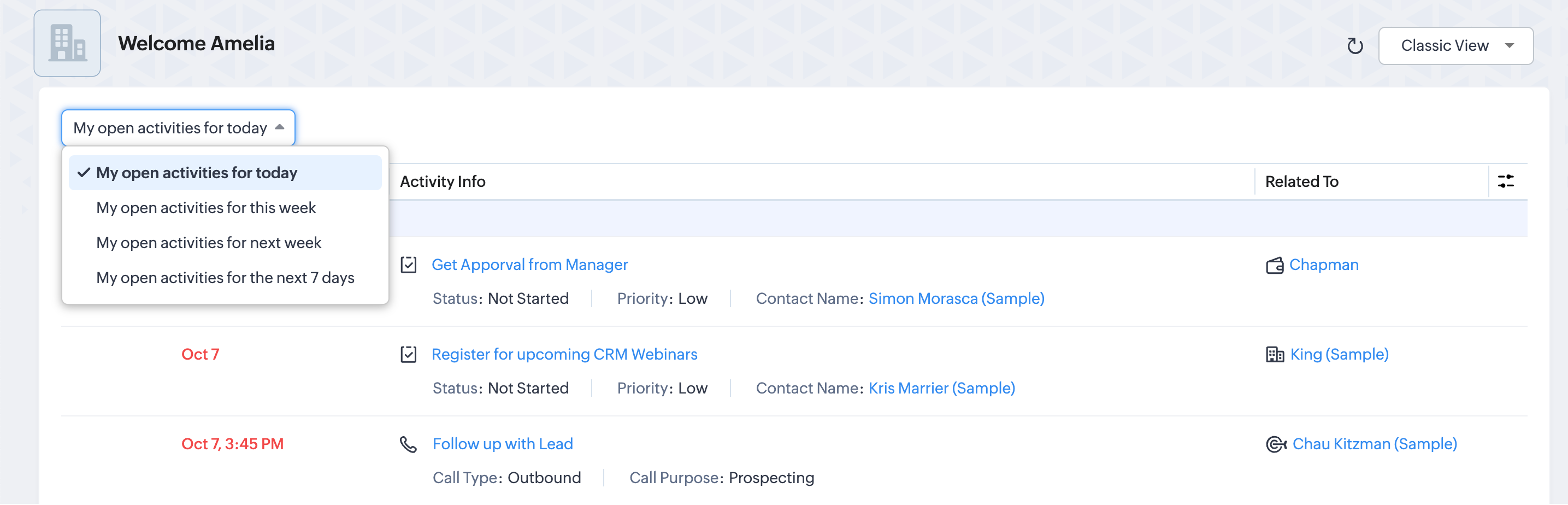Collapse the My open activities for today dropdown
The width and height of the screenshot is (1568, 505).
coord(178,128)
